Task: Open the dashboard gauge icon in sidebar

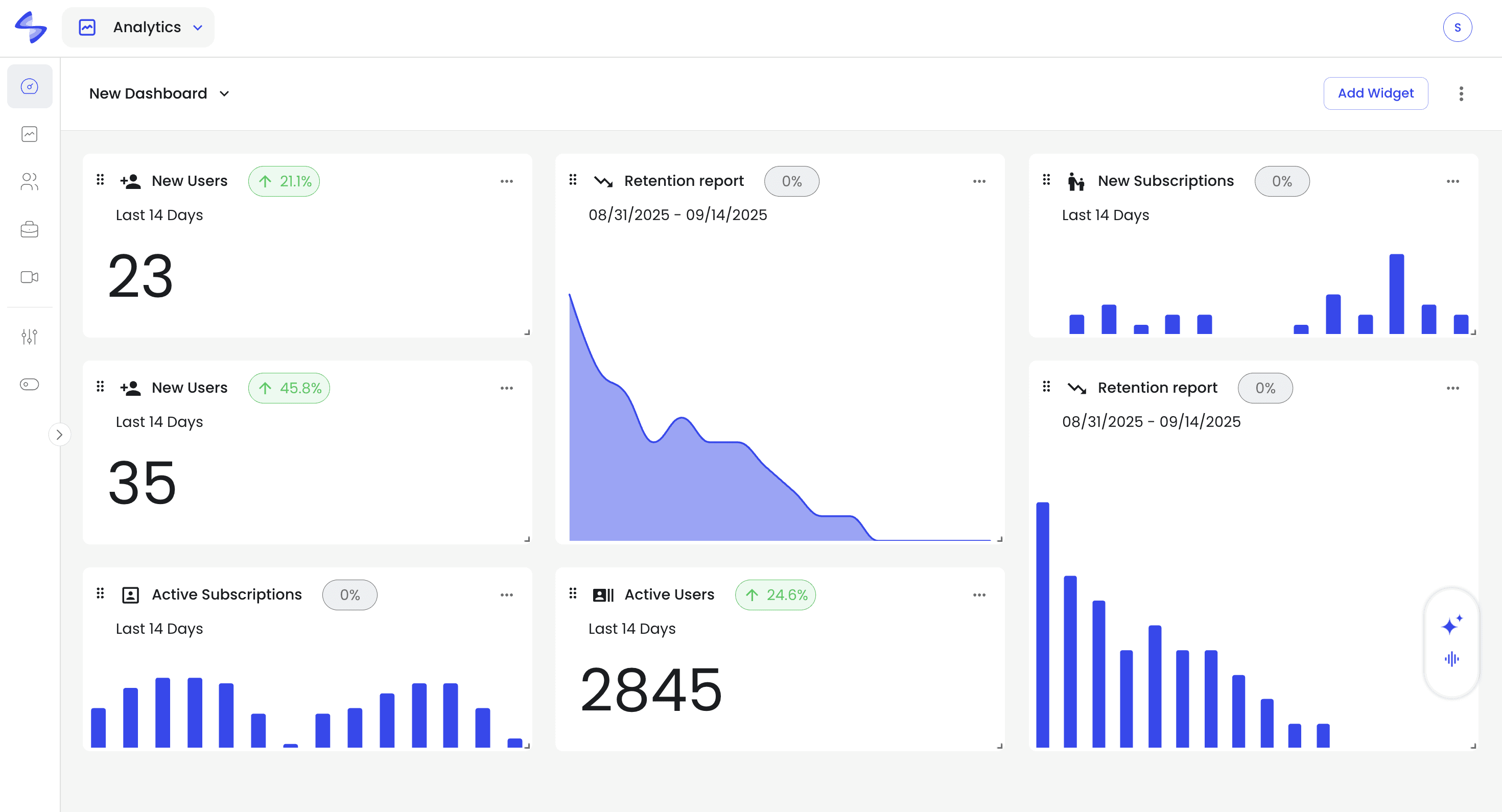Action: [29, 86]
